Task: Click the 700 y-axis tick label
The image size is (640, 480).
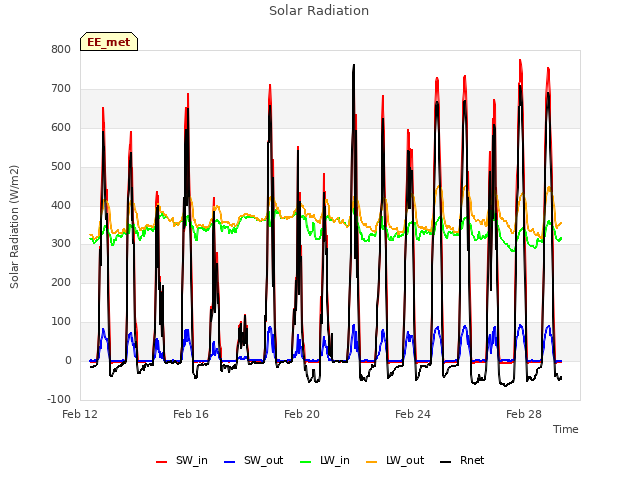Action: point(61,89)
